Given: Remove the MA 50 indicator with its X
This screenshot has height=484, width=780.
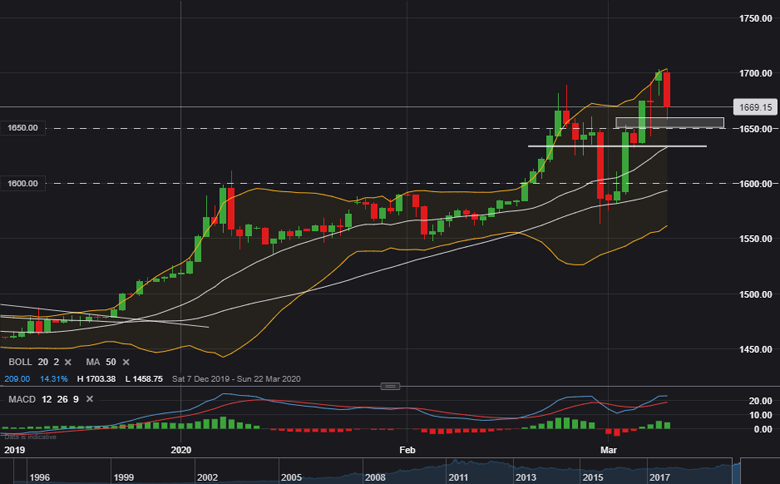Looking at the screenshot, I should click(x=128, y=361).
